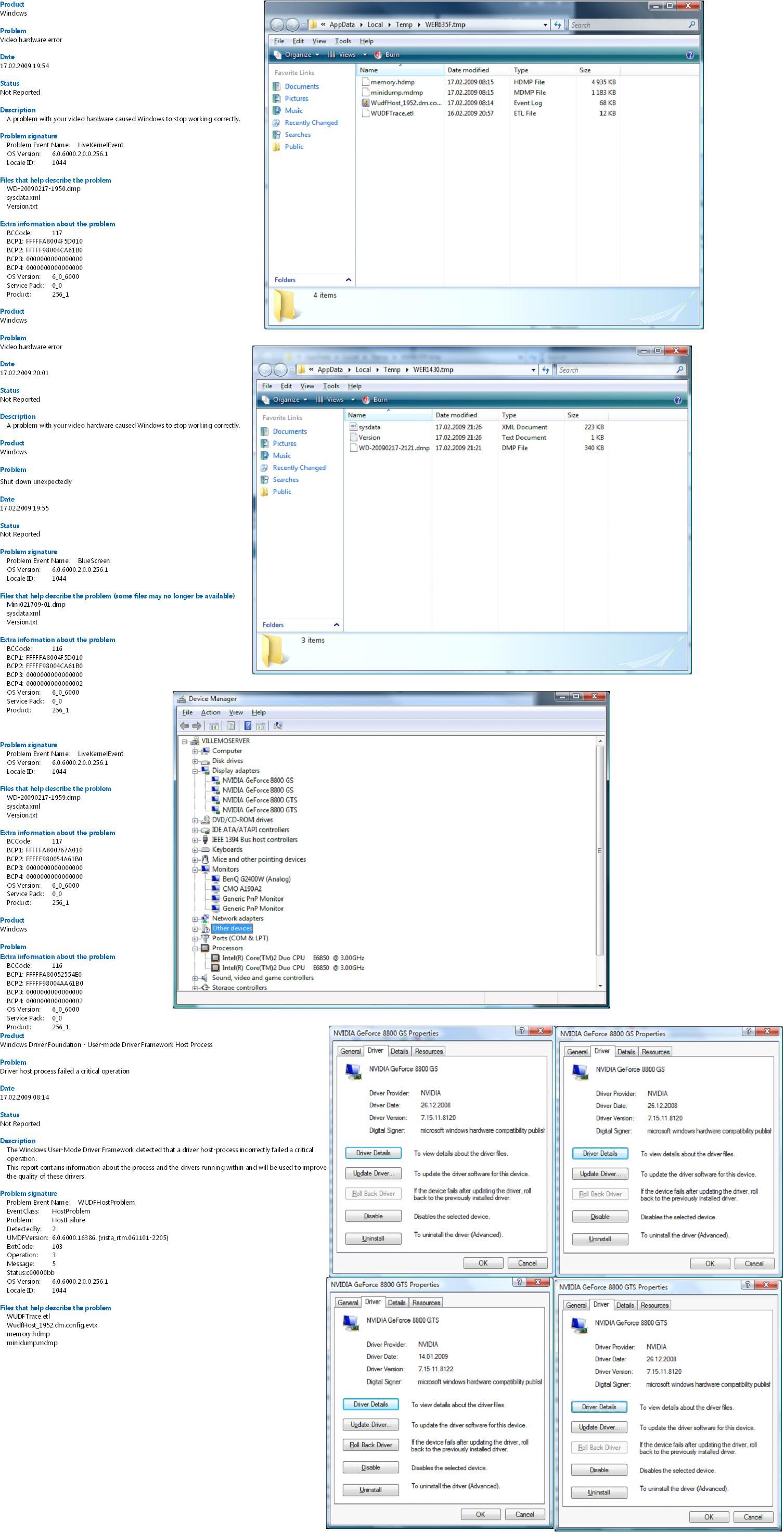The image size is (784, 1532).
Task: Collapse the Folders pane in WER1430.tmp window
Action: 337,625
